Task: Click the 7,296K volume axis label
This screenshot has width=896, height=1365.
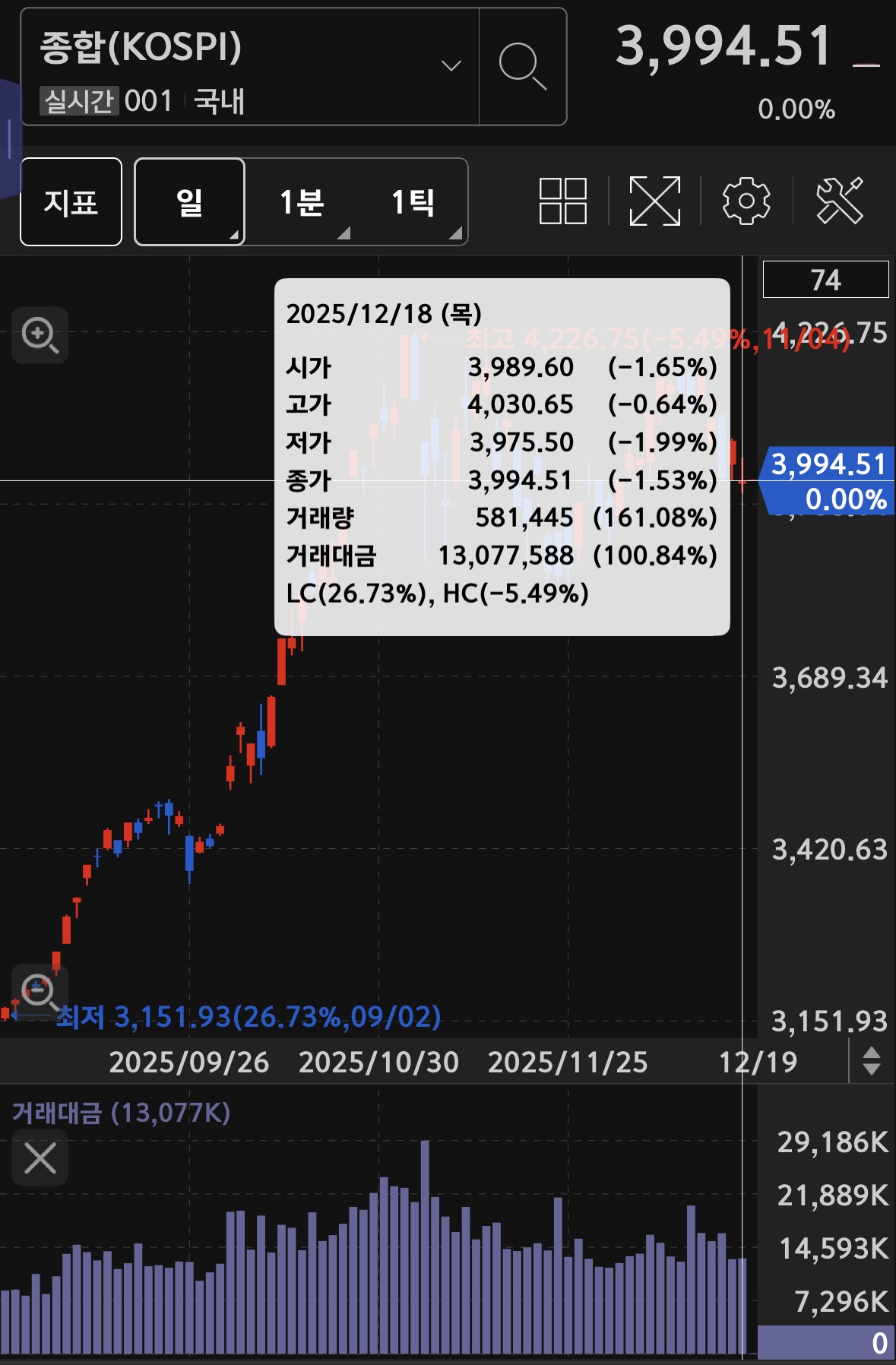Action: point(841,1301)
